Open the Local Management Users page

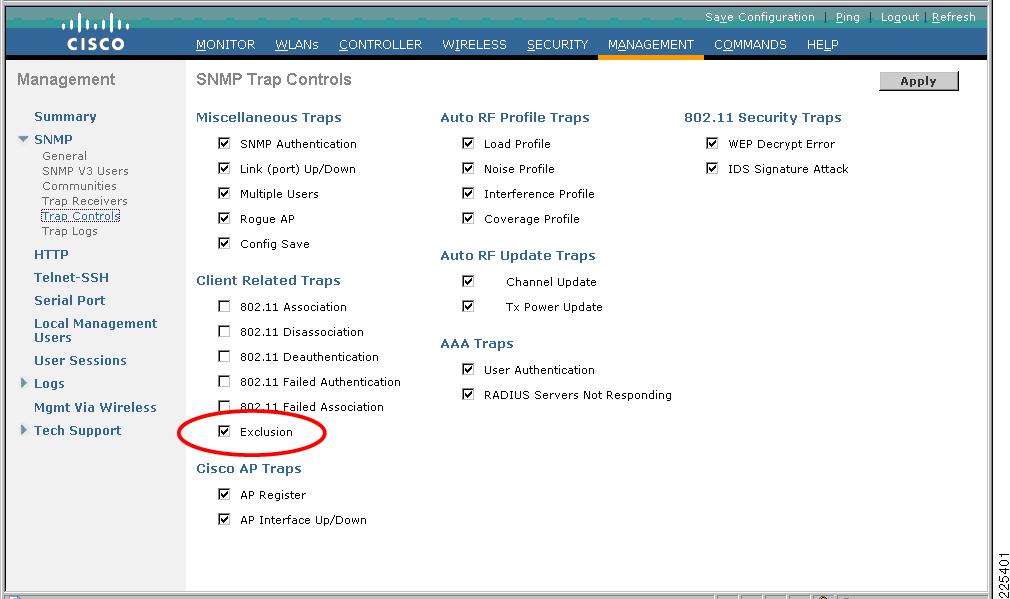click(95, 330)
